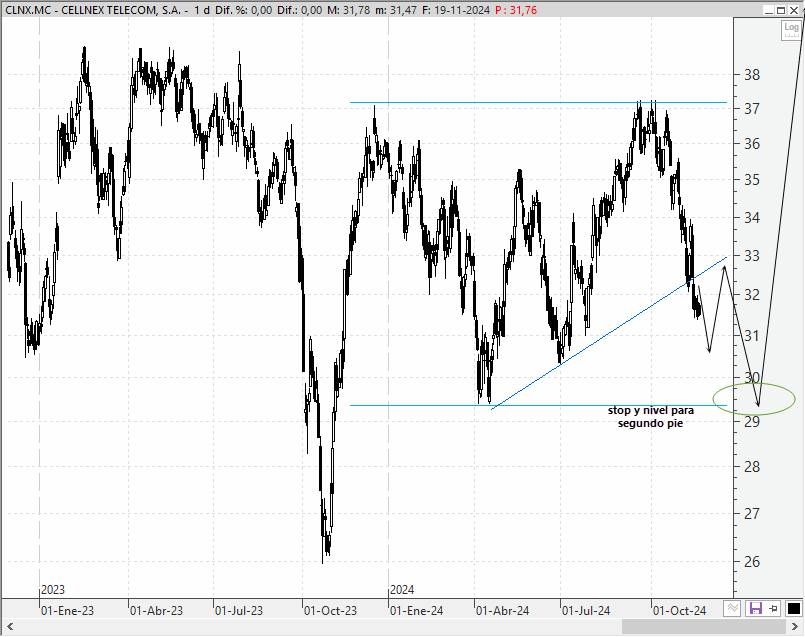Click the 'm: 31,47' low value
The width and height of the screenshot is (805, 637).
tap(396, 10)
